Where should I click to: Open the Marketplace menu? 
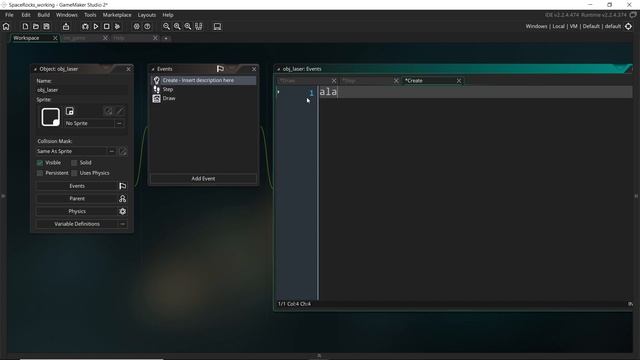pos(117,15)
